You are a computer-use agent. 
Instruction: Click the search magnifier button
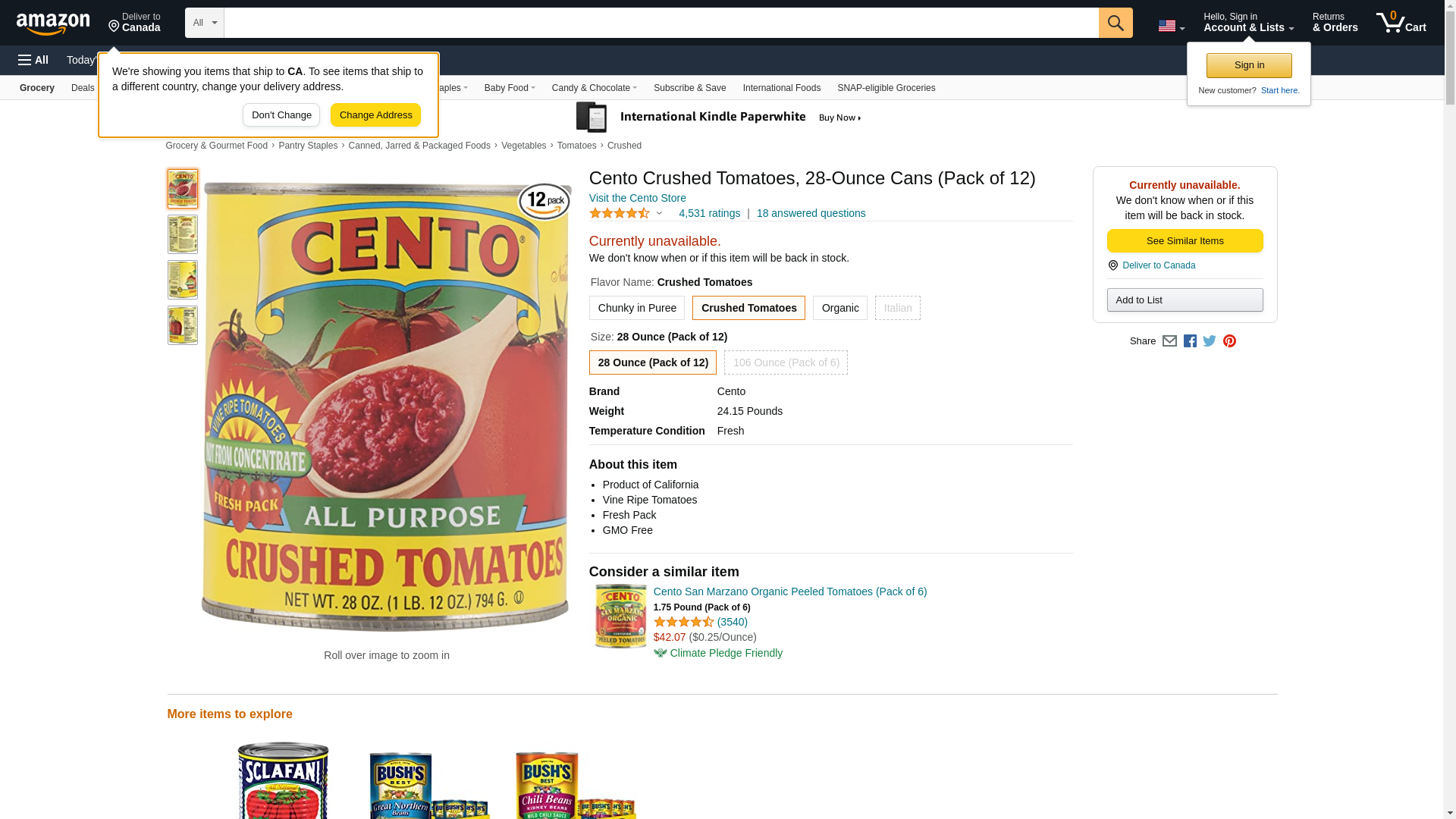coord(1115,23)
